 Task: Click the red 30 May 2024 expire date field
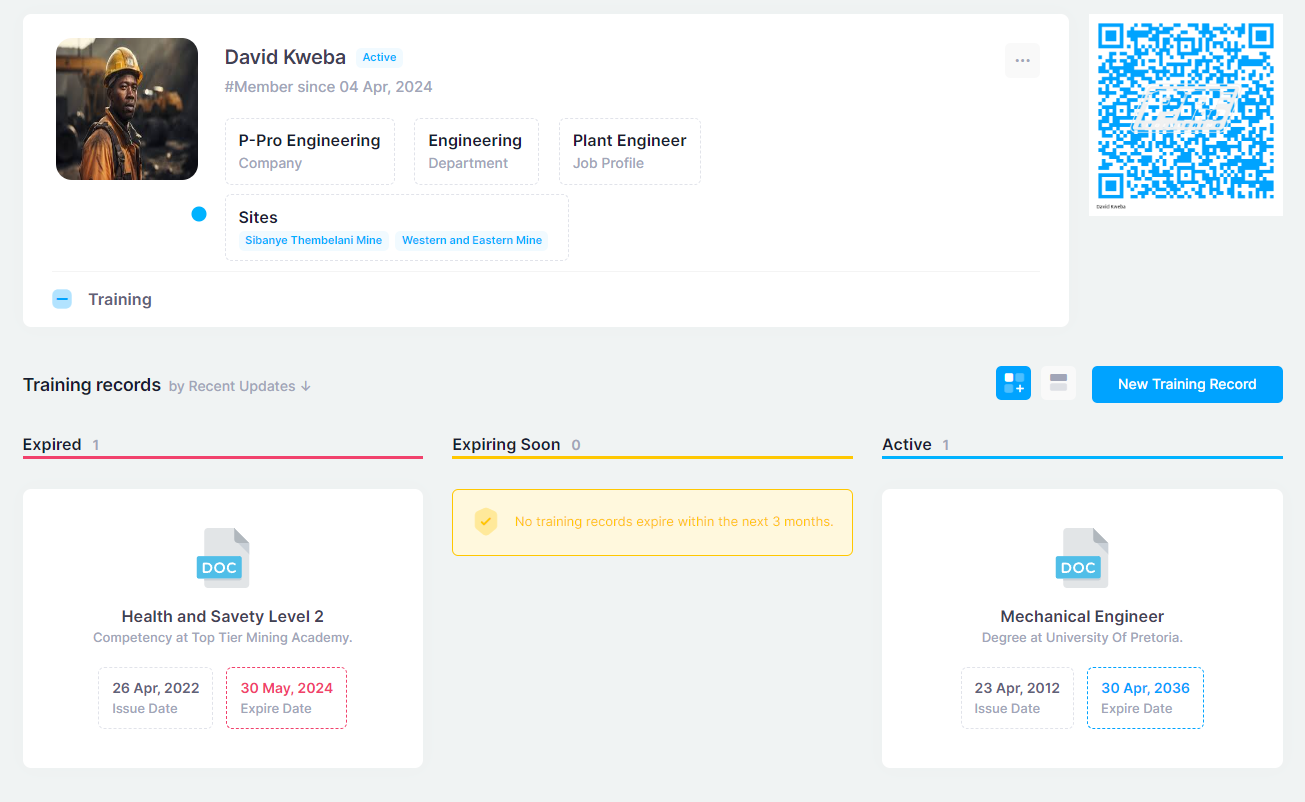pyautogui.click(x=286, y=696)
